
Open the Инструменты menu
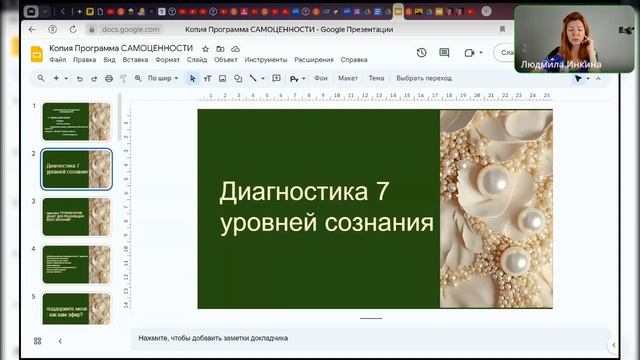[266, 60]
